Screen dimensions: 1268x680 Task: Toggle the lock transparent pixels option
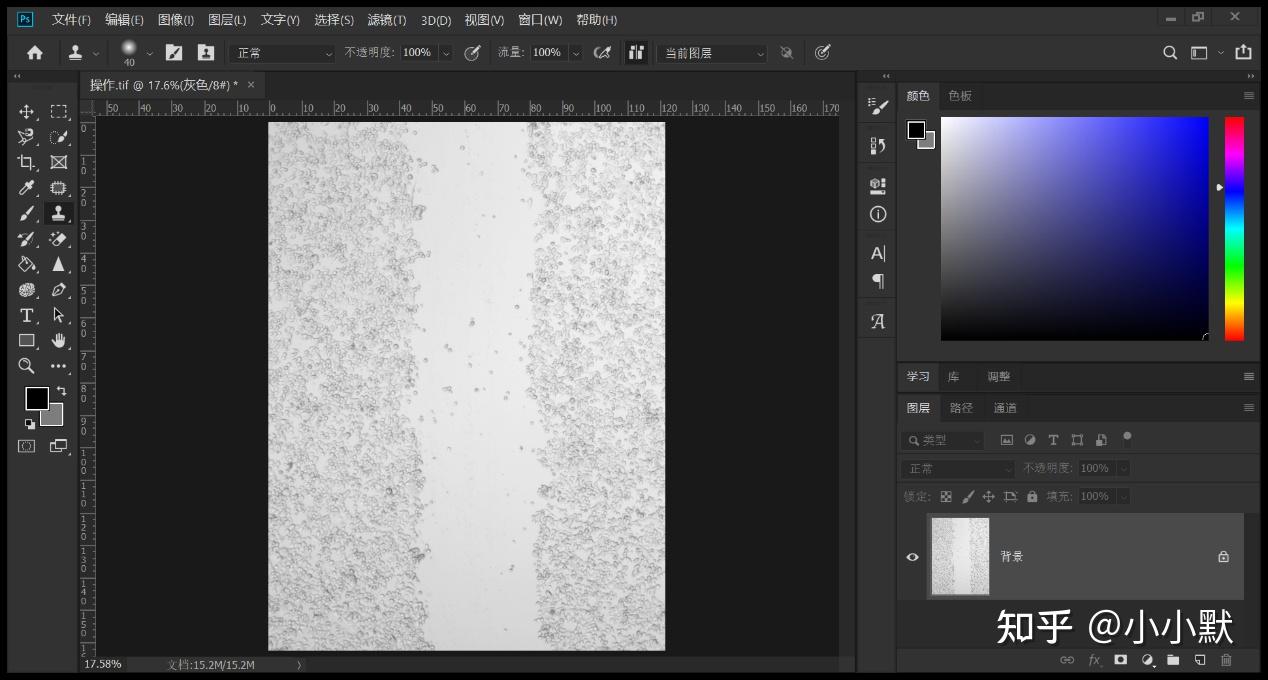(945, 496)
